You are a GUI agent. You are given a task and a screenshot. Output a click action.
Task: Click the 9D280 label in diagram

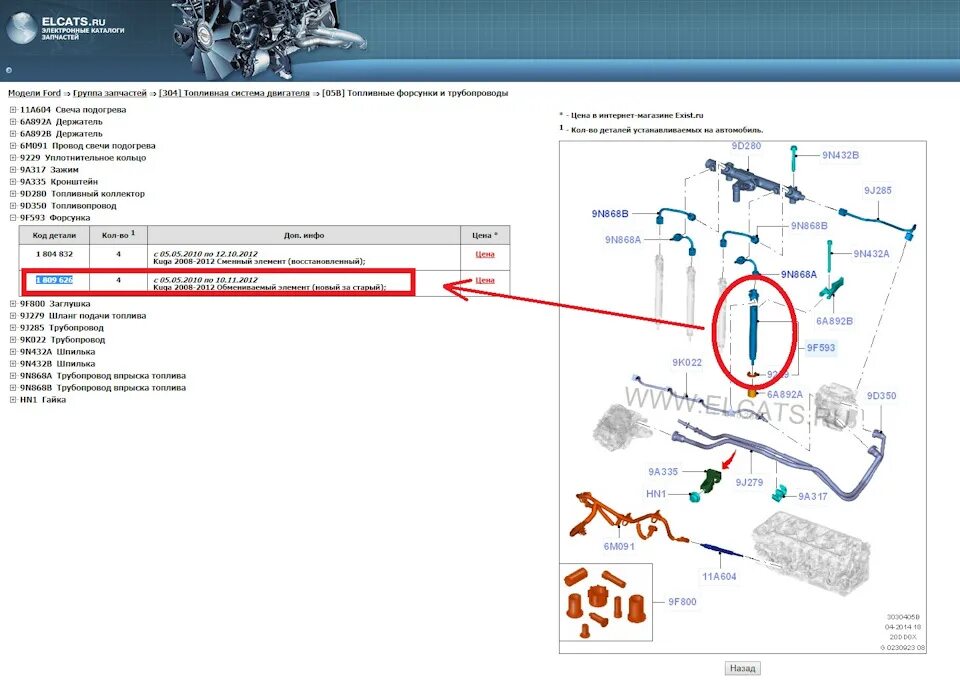point(746,146)
